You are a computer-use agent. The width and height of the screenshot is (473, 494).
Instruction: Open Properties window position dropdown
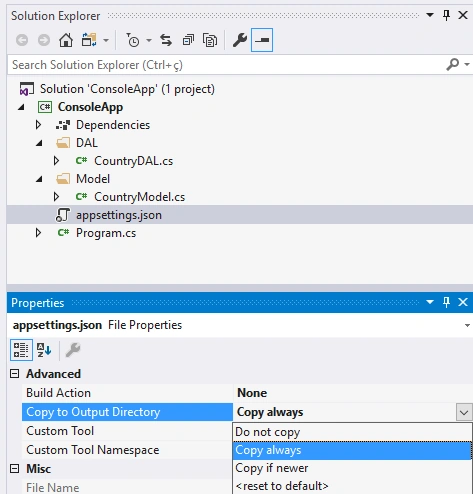tap(430, 302)
